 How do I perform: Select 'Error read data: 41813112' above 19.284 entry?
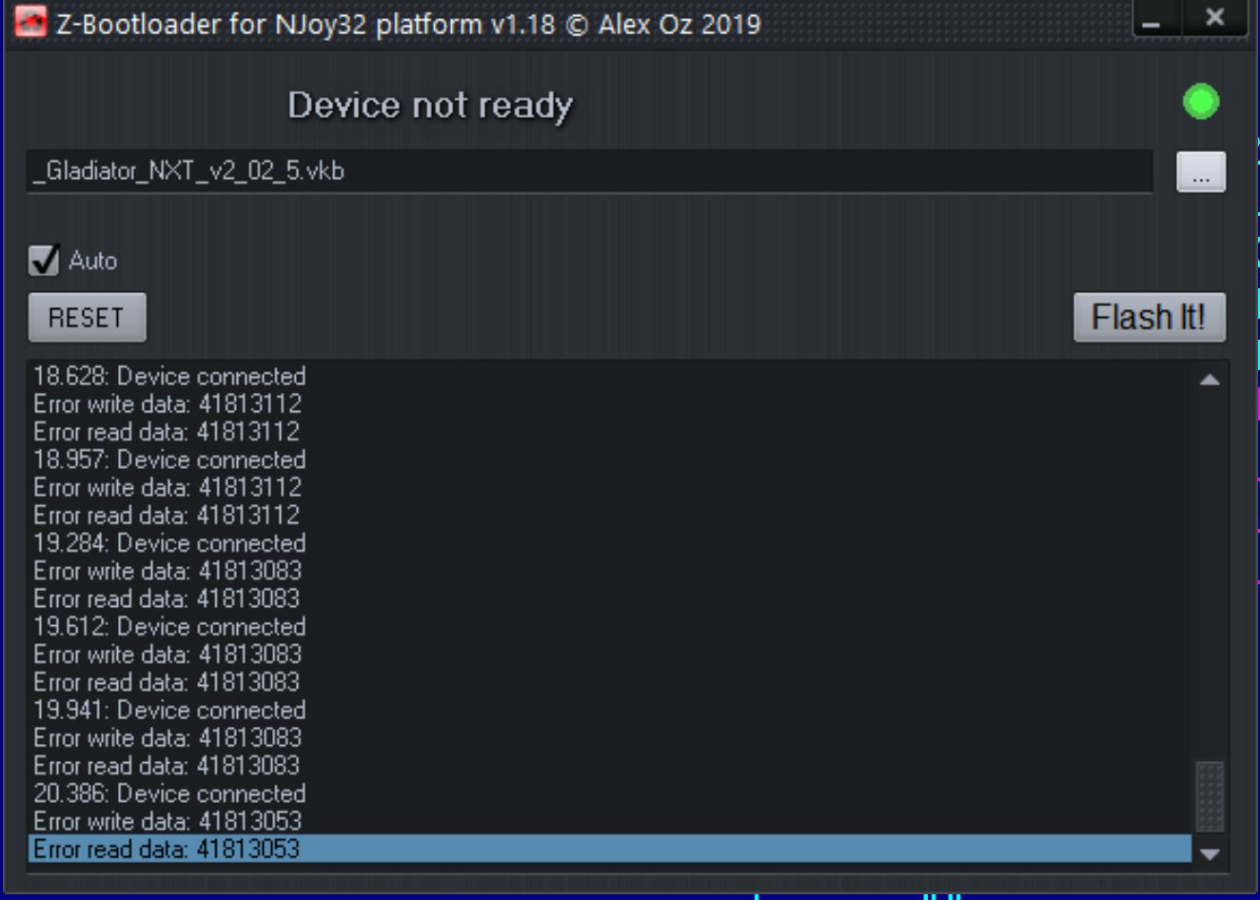coord(610,516)
